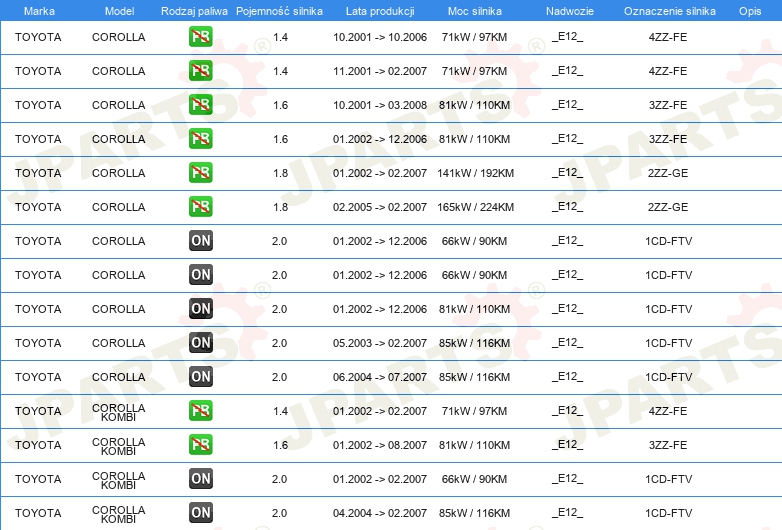This screenshot has height=530, width=782.
Task: Click the ON diesel icon in the Corolla Kombi 66kW / 90KM row
Action: [200, 479]
